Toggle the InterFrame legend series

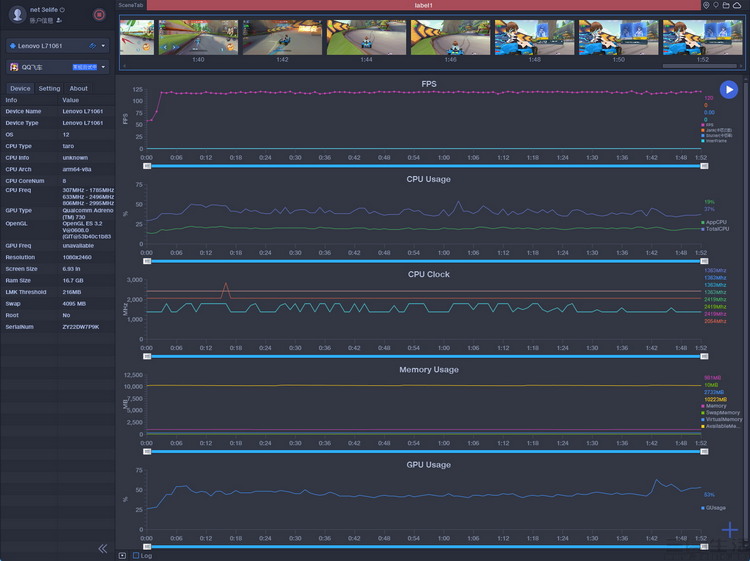point(714,141)
